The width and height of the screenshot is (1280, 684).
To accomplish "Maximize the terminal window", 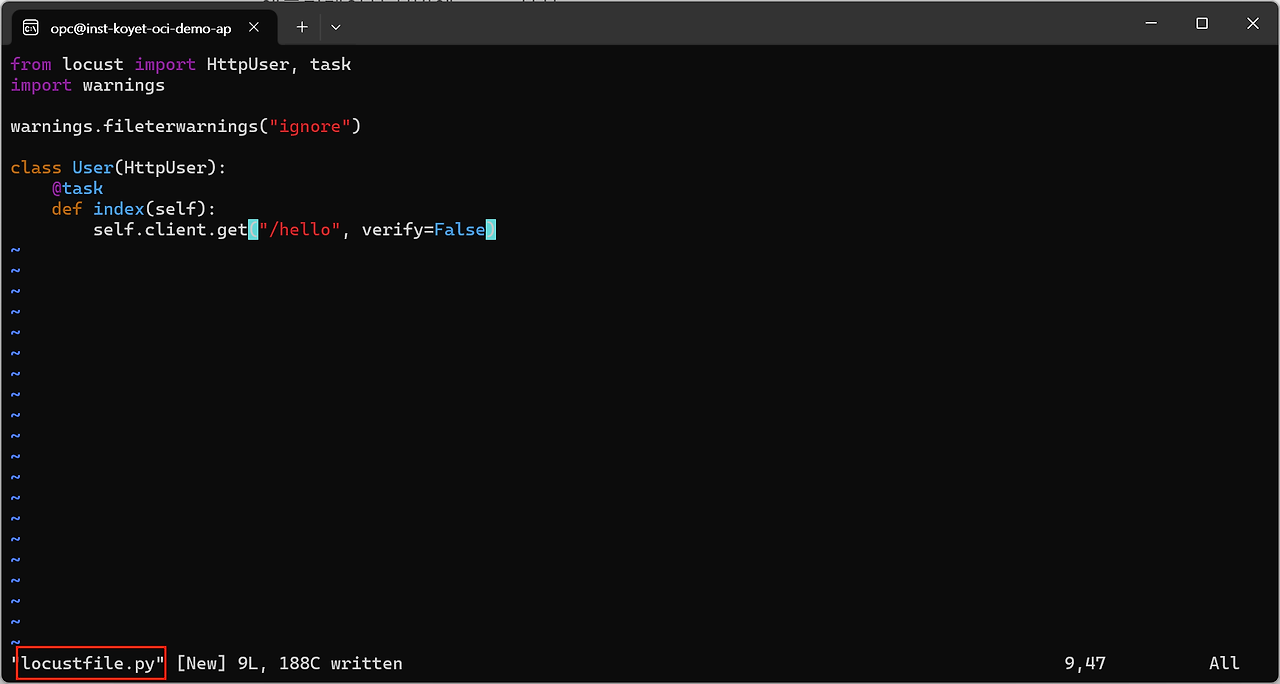I will [1202, 23].
